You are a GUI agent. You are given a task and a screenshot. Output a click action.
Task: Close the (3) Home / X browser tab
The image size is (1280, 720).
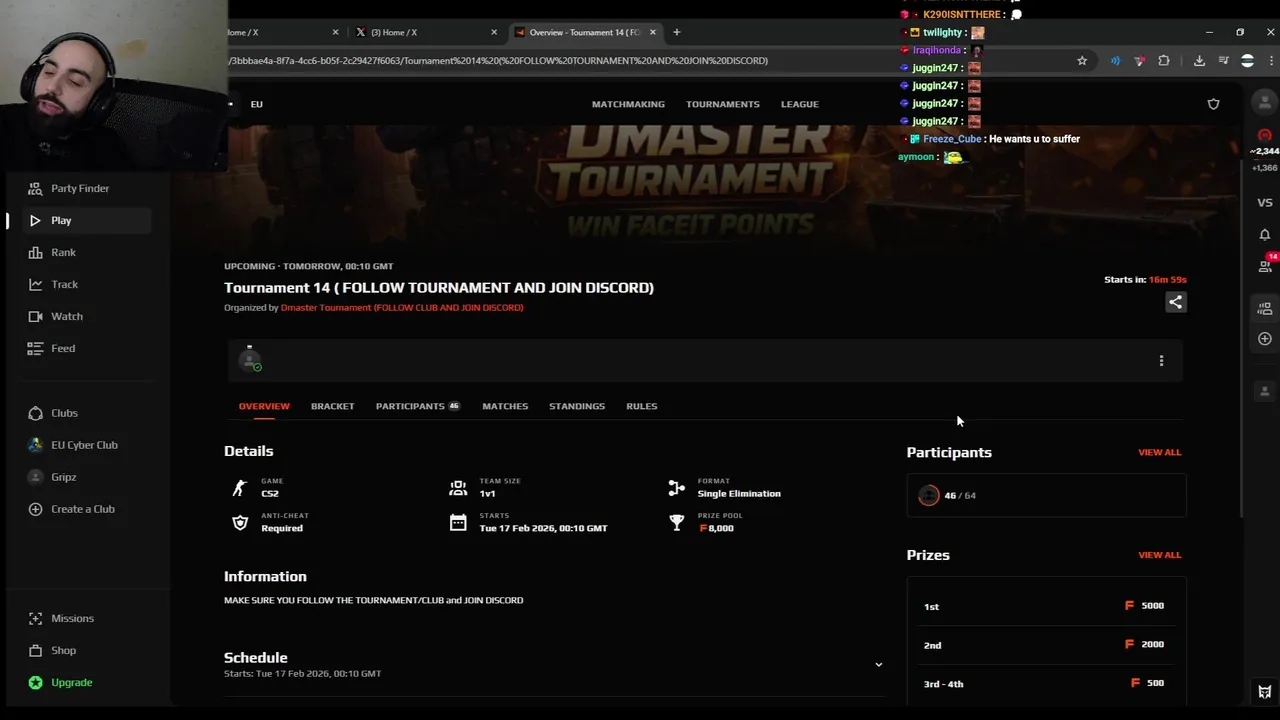[494, 32]
